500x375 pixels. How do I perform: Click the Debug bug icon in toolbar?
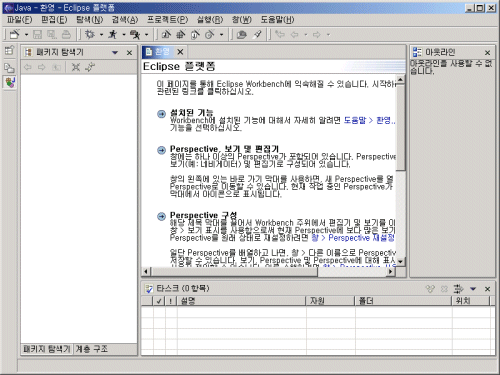(90, 34)
